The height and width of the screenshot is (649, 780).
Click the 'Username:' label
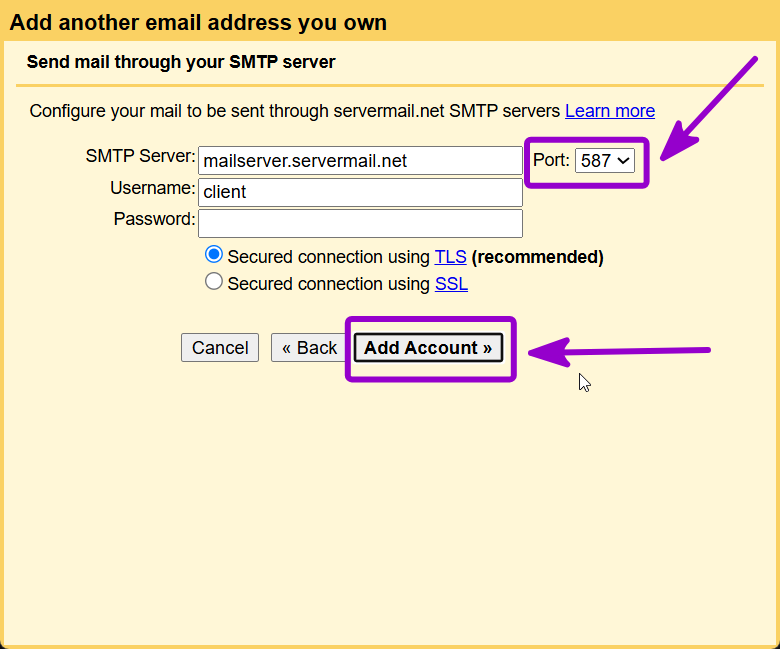click(153, 188)
